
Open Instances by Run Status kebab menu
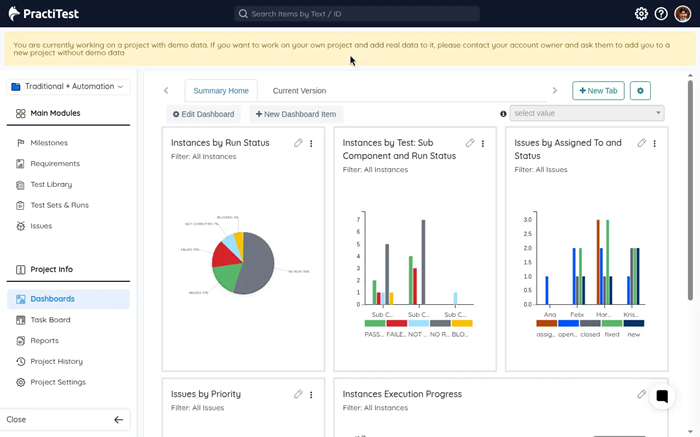pyautogui.click(x=311, y=143)
